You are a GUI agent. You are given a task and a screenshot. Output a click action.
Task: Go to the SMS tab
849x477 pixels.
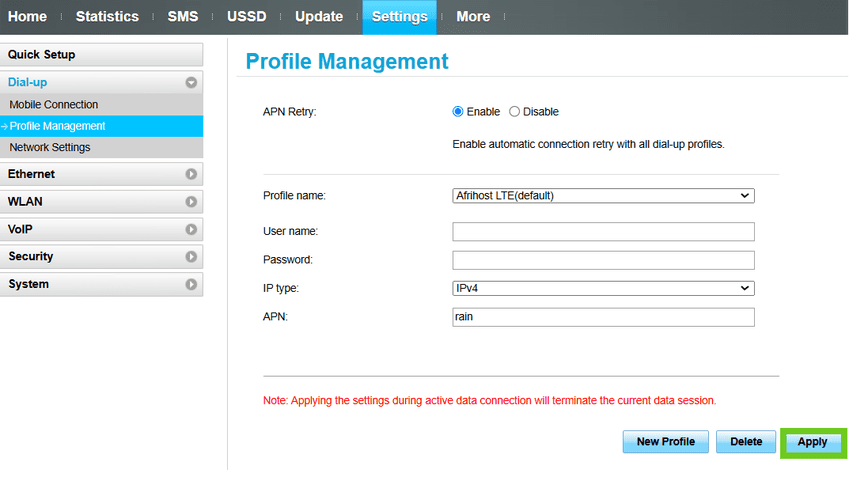coord(183,17)
